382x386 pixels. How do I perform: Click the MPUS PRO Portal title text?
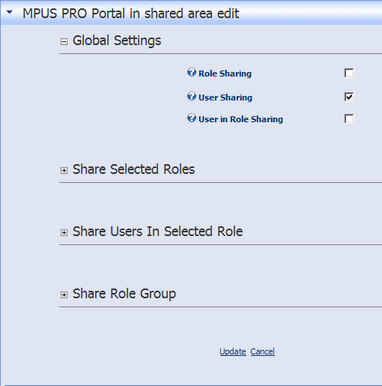click(131, 14)
